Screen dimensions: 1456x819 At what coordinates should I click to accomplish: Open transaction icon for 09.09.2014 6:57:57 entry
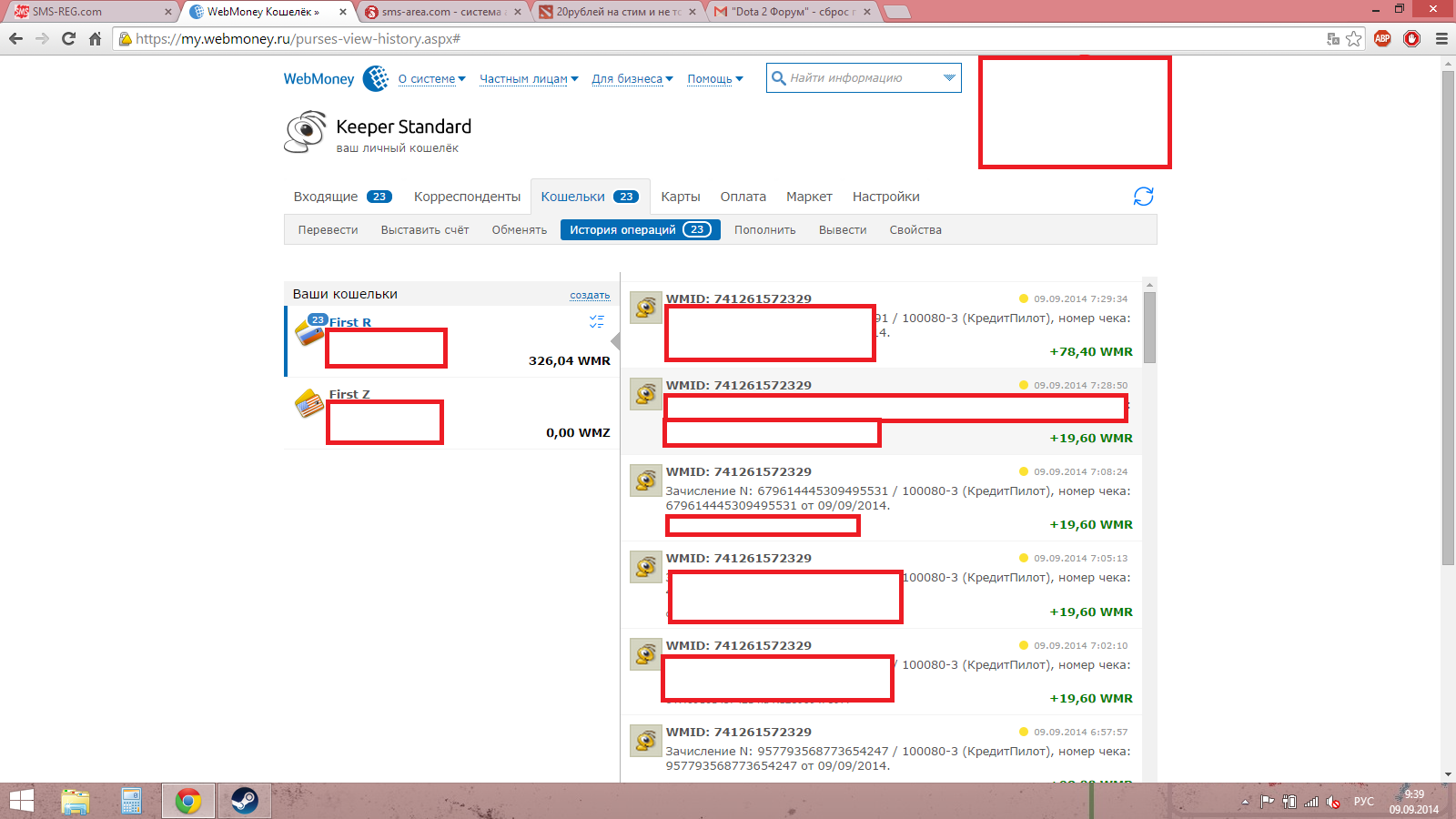pos(646,741)
